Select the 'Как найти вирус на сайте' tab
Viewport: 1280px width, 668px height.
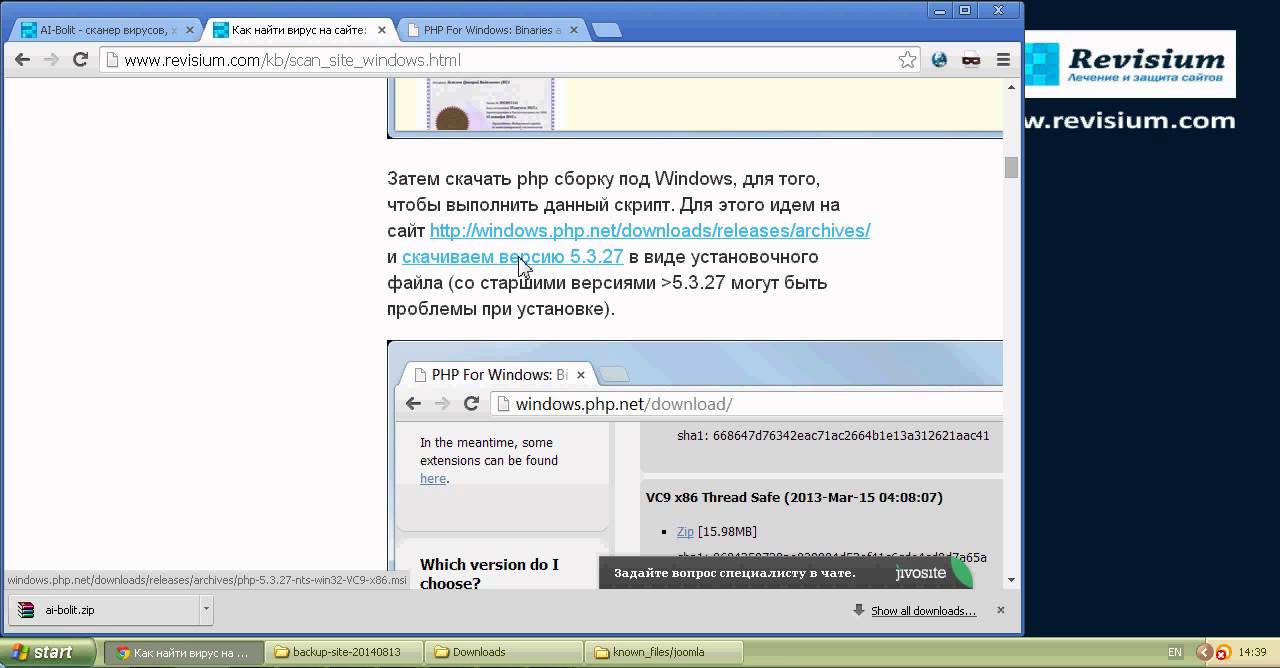[297, 30]
